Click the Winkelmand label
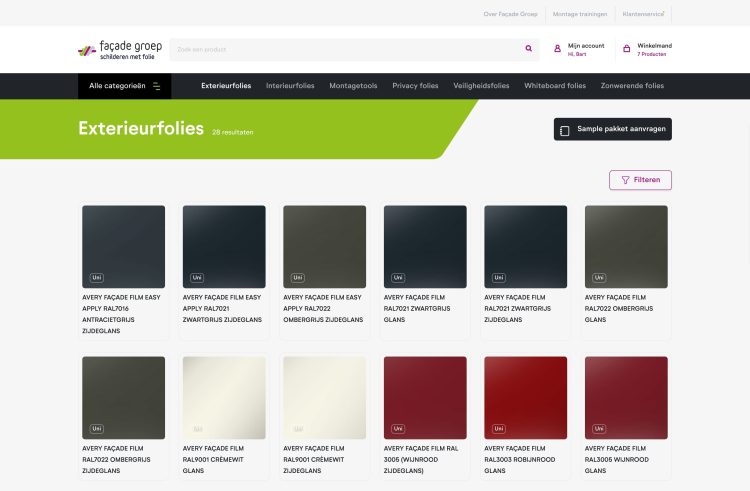 pos(654,46)
